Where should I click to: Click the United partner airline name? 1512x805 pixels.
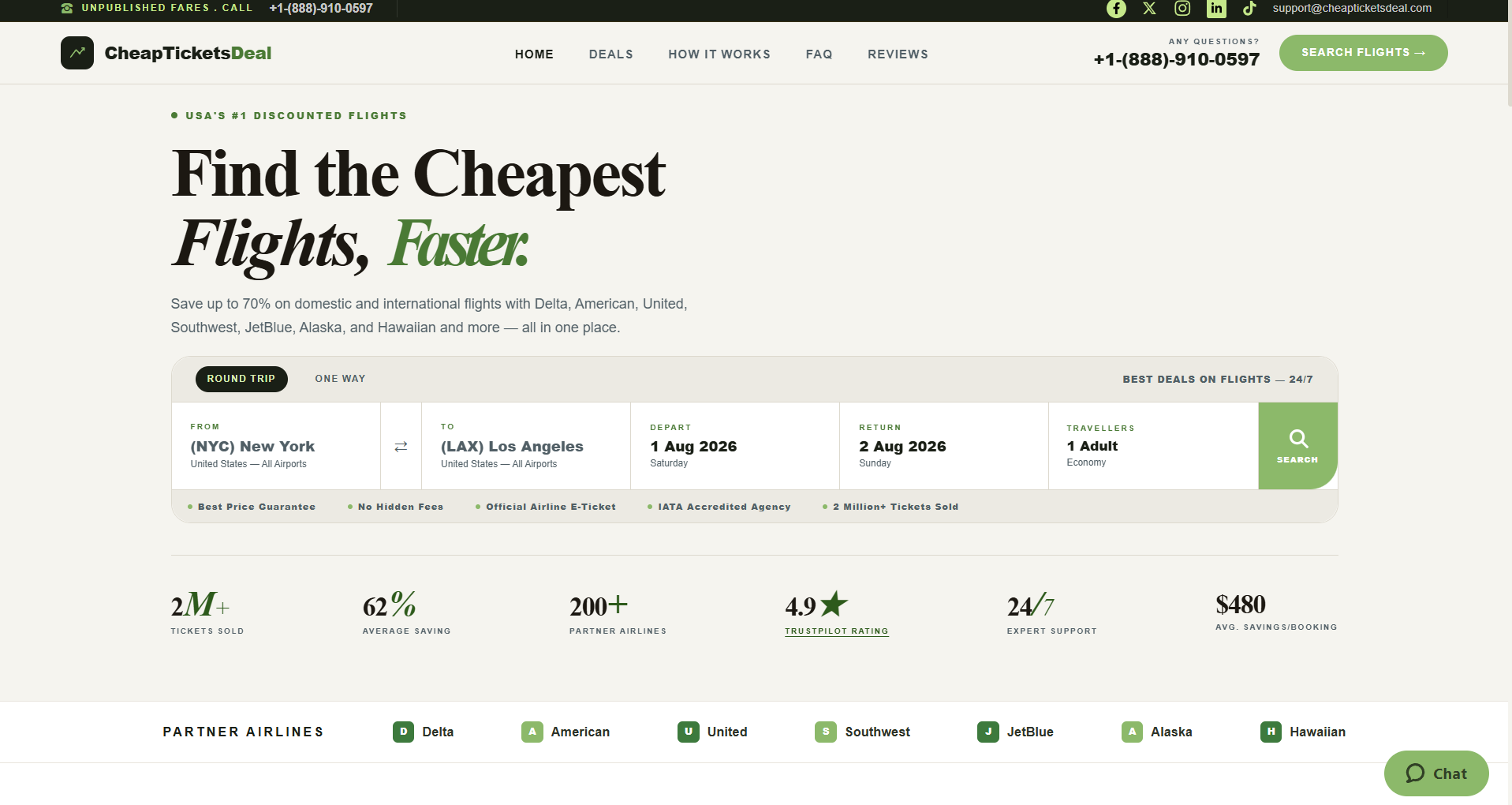pos(727,732)
